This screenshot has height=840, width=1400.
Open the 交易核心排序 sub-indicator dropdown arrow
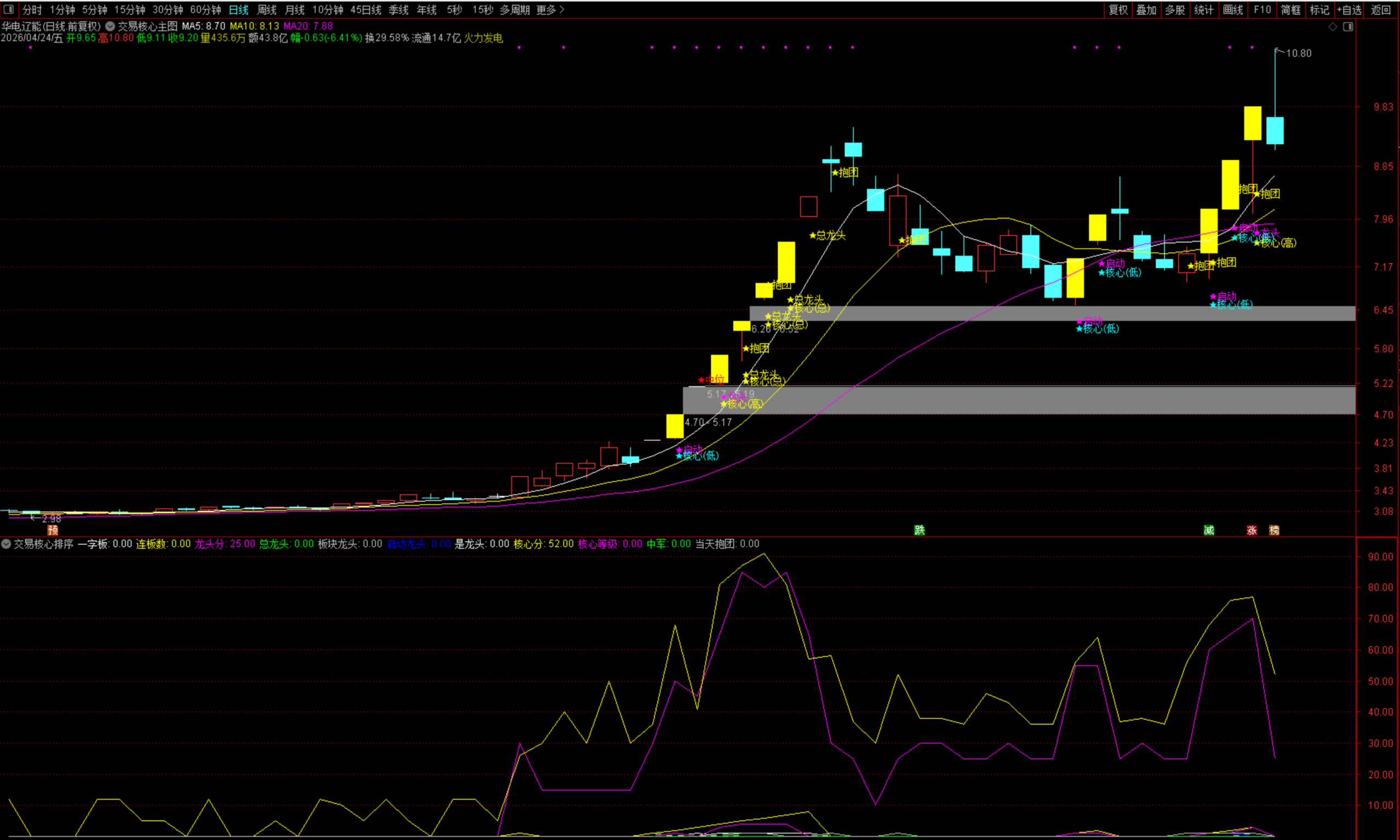click(x=6, y=544)
